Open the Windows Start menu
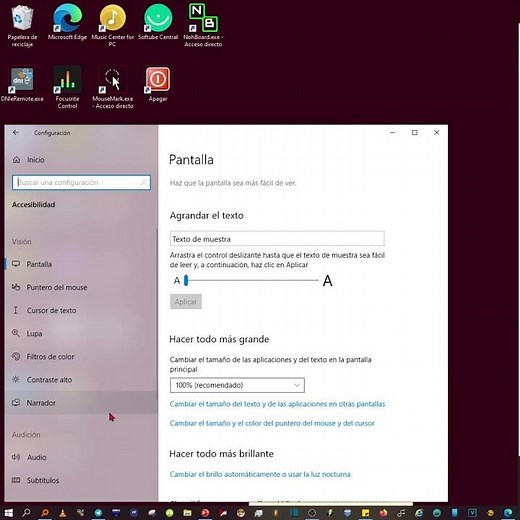This screenshot has width=520, height=520. tap(9, 513)
